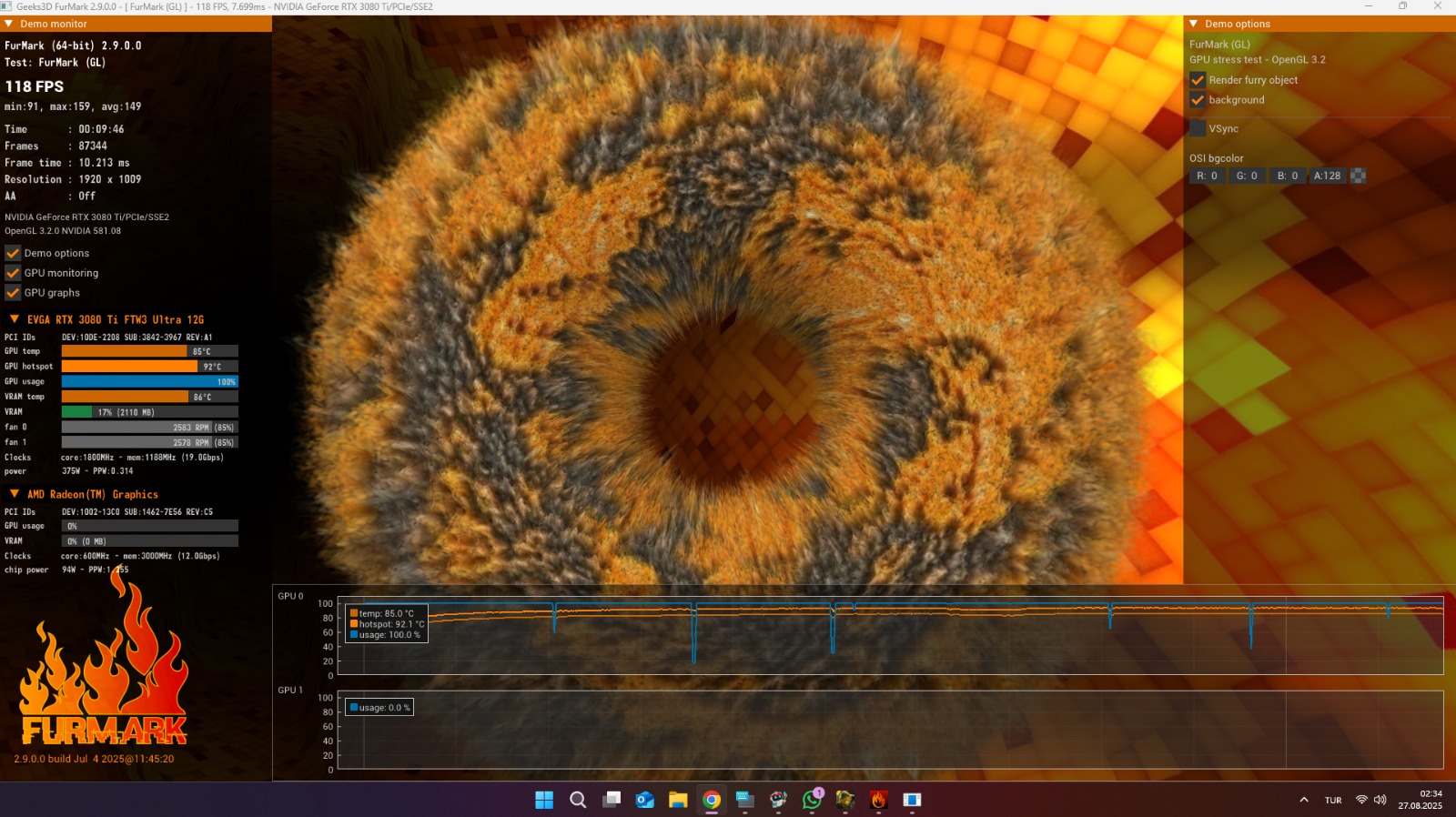
Task: Open WhatsApp from the taskbar
Action: coord(812,800)
